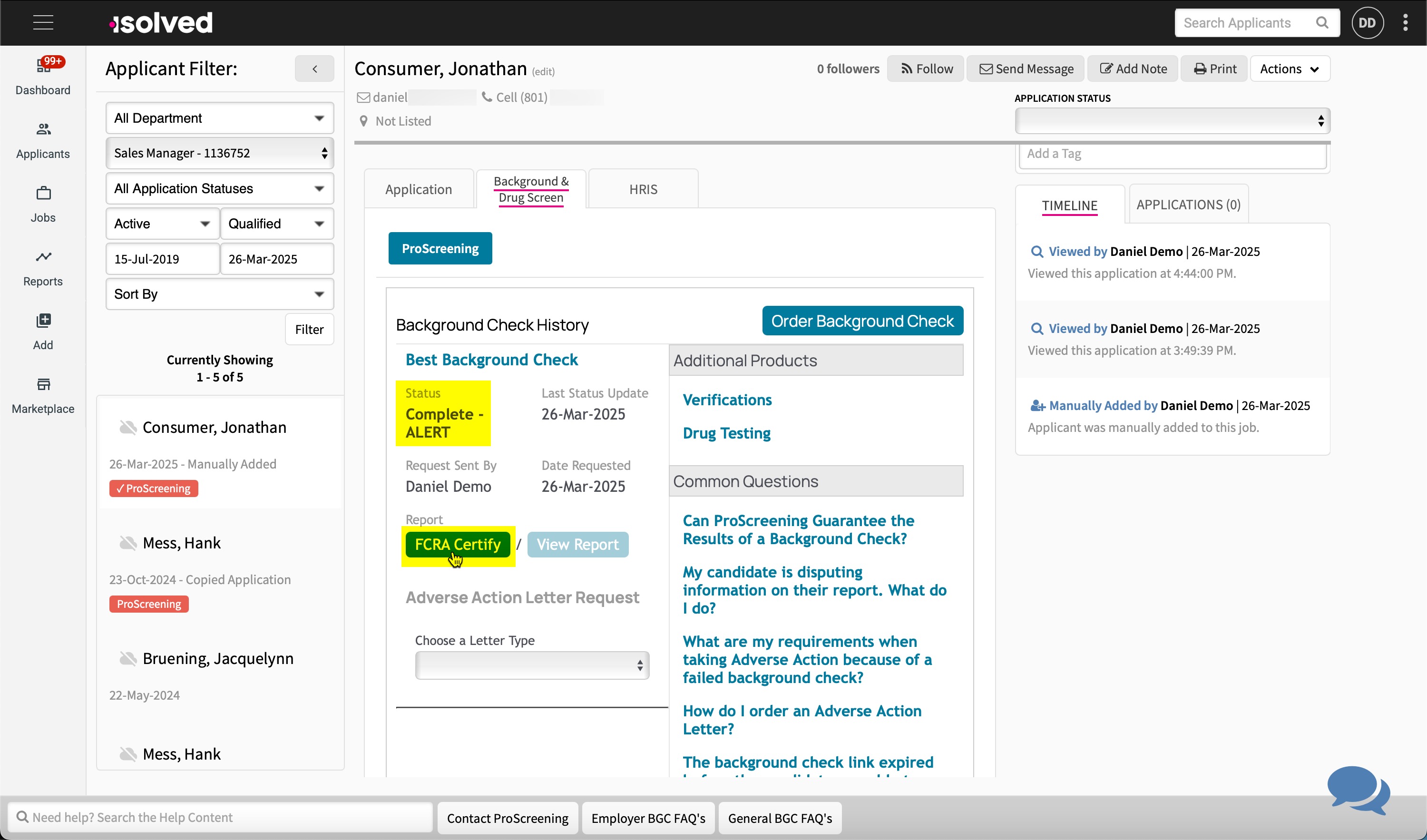This screenshot has width=1427, height=840.
Task: Click the Print button
Action: 1215,69
